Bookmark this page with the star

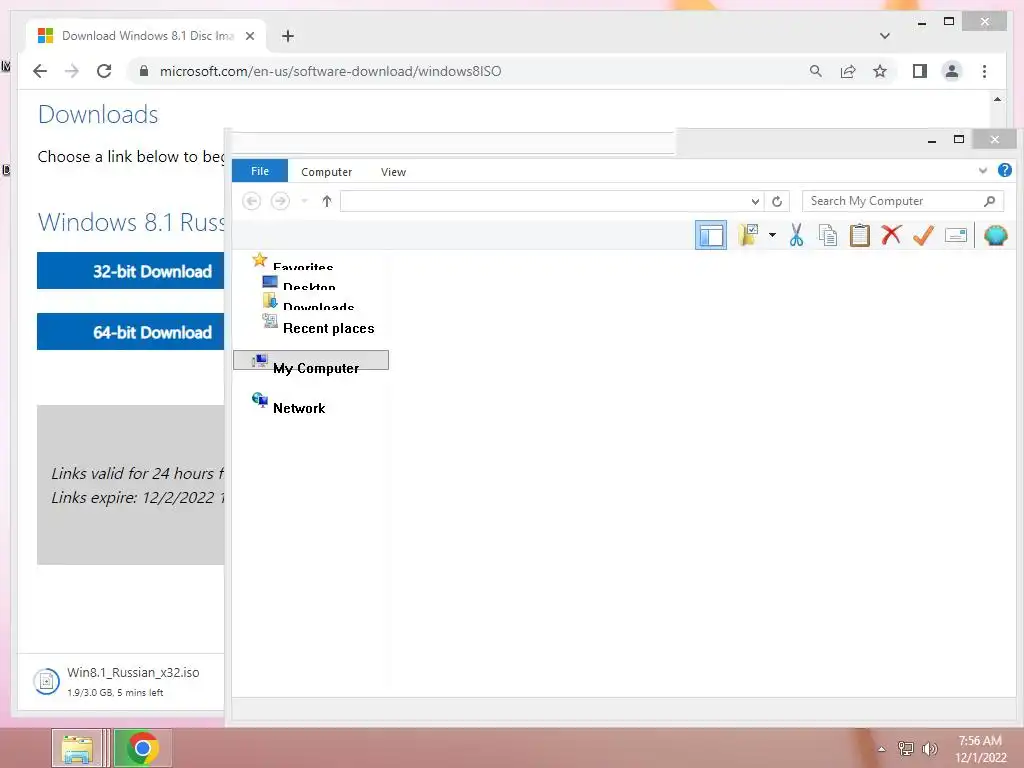880,71
